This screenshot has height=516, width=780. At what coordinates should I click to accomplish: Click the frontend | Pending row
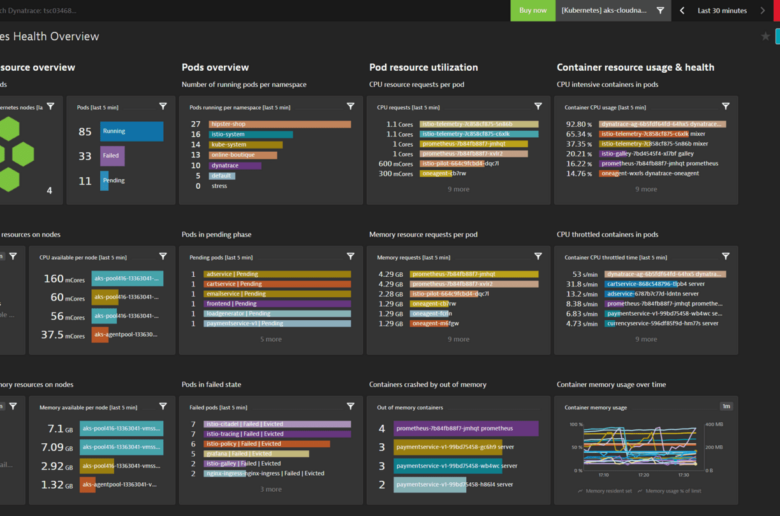[x=271, y=304]
